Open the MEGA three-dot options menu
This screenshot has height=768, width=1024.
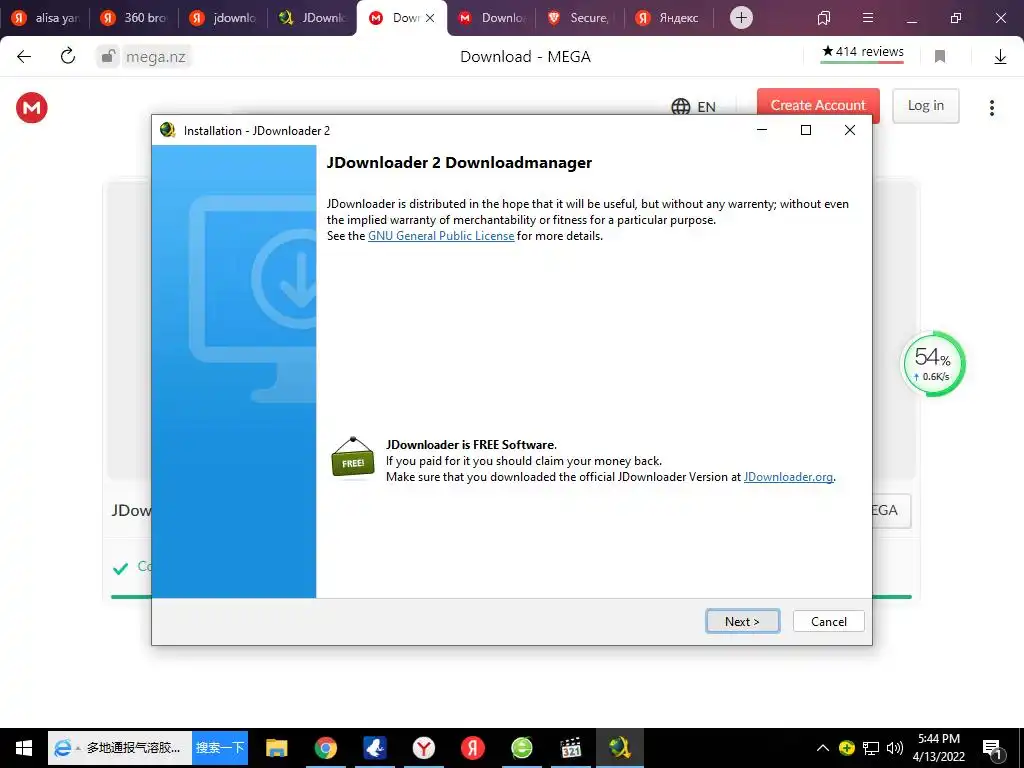pos(991,108)
